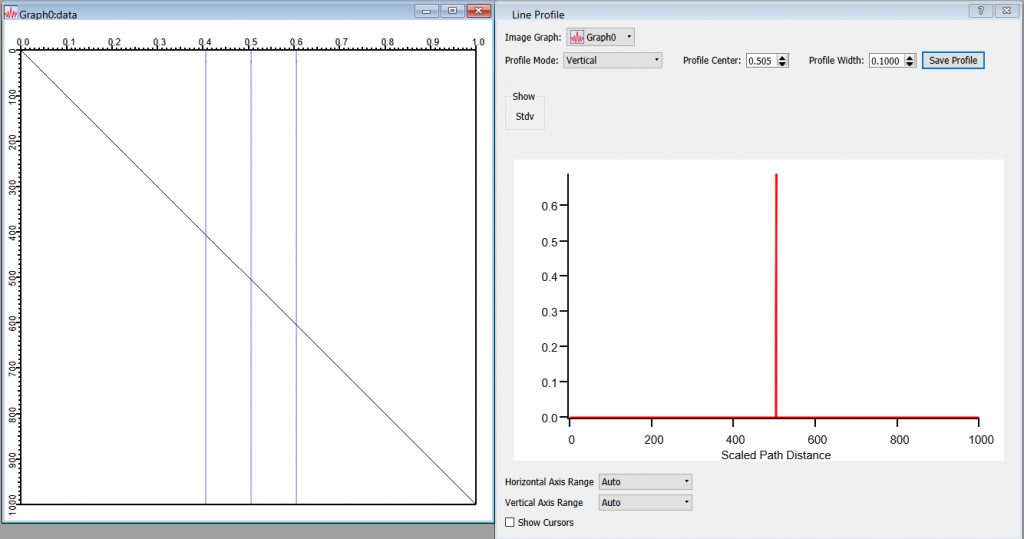Open the Profile Mode dropdown set to Vertical
Viewport: 1024px width, 539px height.
click(613, 60)
